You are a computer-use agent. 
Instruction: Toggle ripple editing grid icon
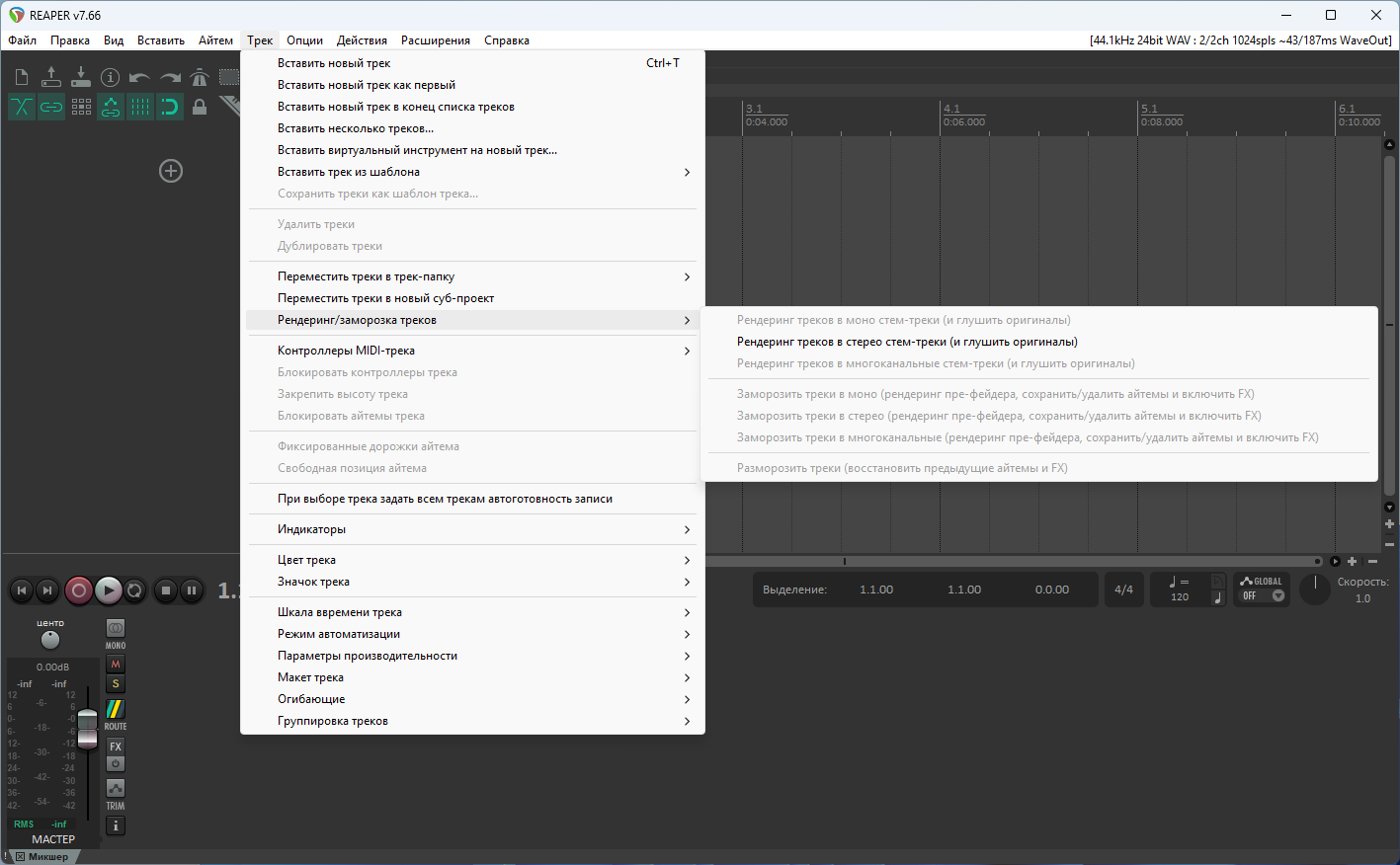(81, 107)
